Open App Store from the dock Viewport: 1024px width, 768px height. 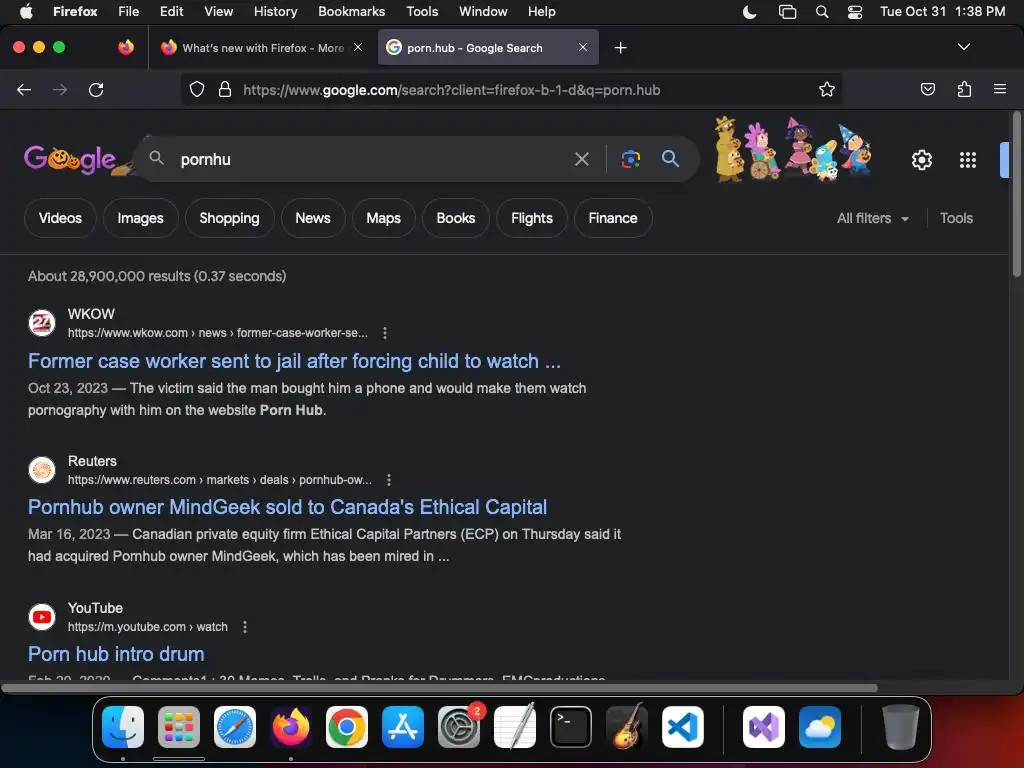403,727
